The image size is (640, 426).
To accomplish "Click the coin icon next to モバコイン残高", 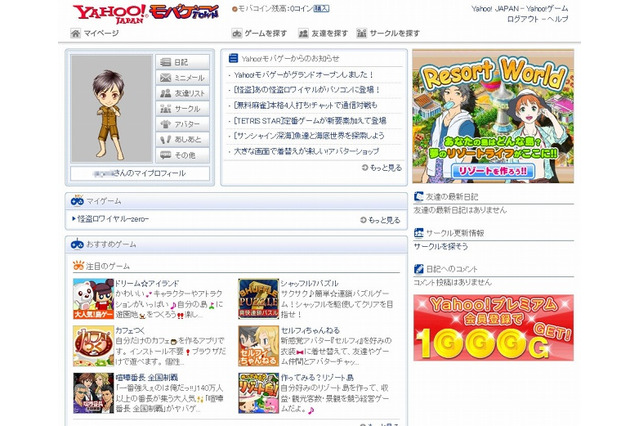I will coord(234,9).
